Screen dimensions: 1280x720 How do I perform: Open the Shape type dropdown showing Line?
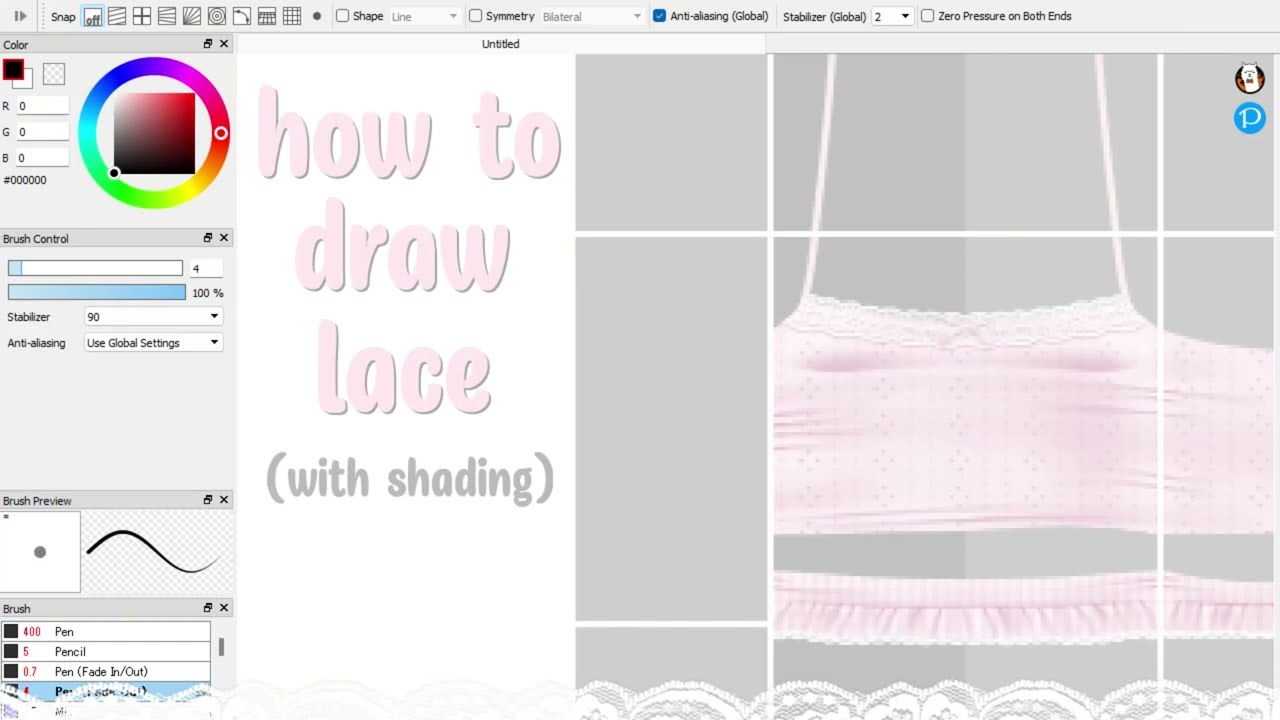pyautogui.click(x=424, y=17)
